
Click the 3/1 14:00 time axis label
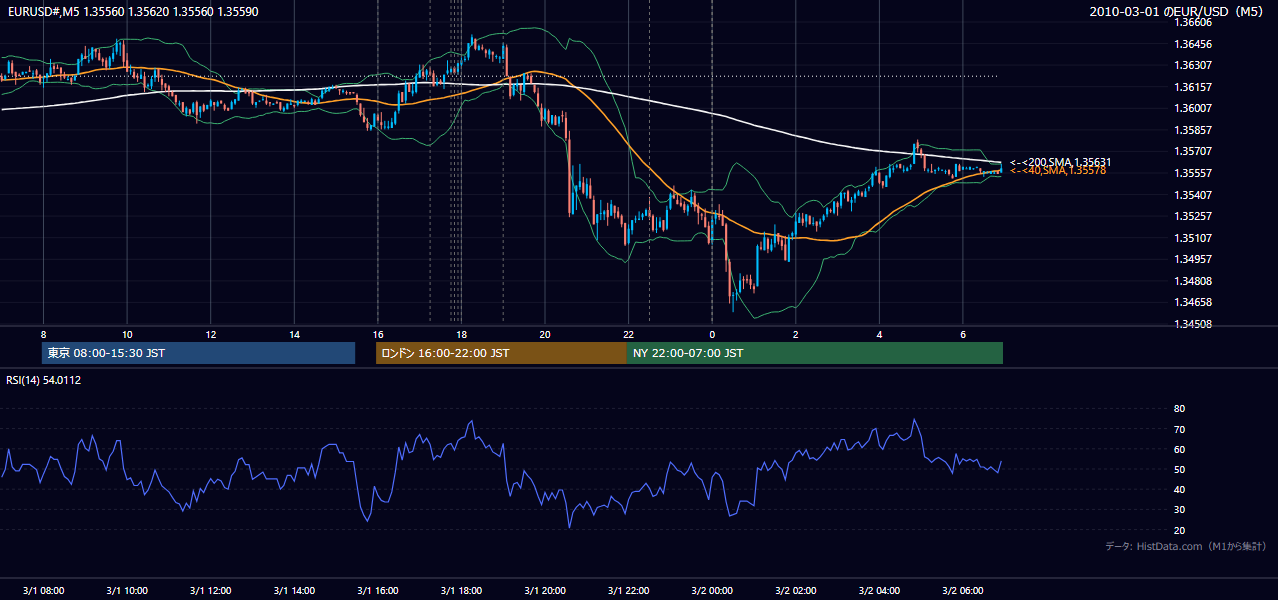(x=294, y=591)
